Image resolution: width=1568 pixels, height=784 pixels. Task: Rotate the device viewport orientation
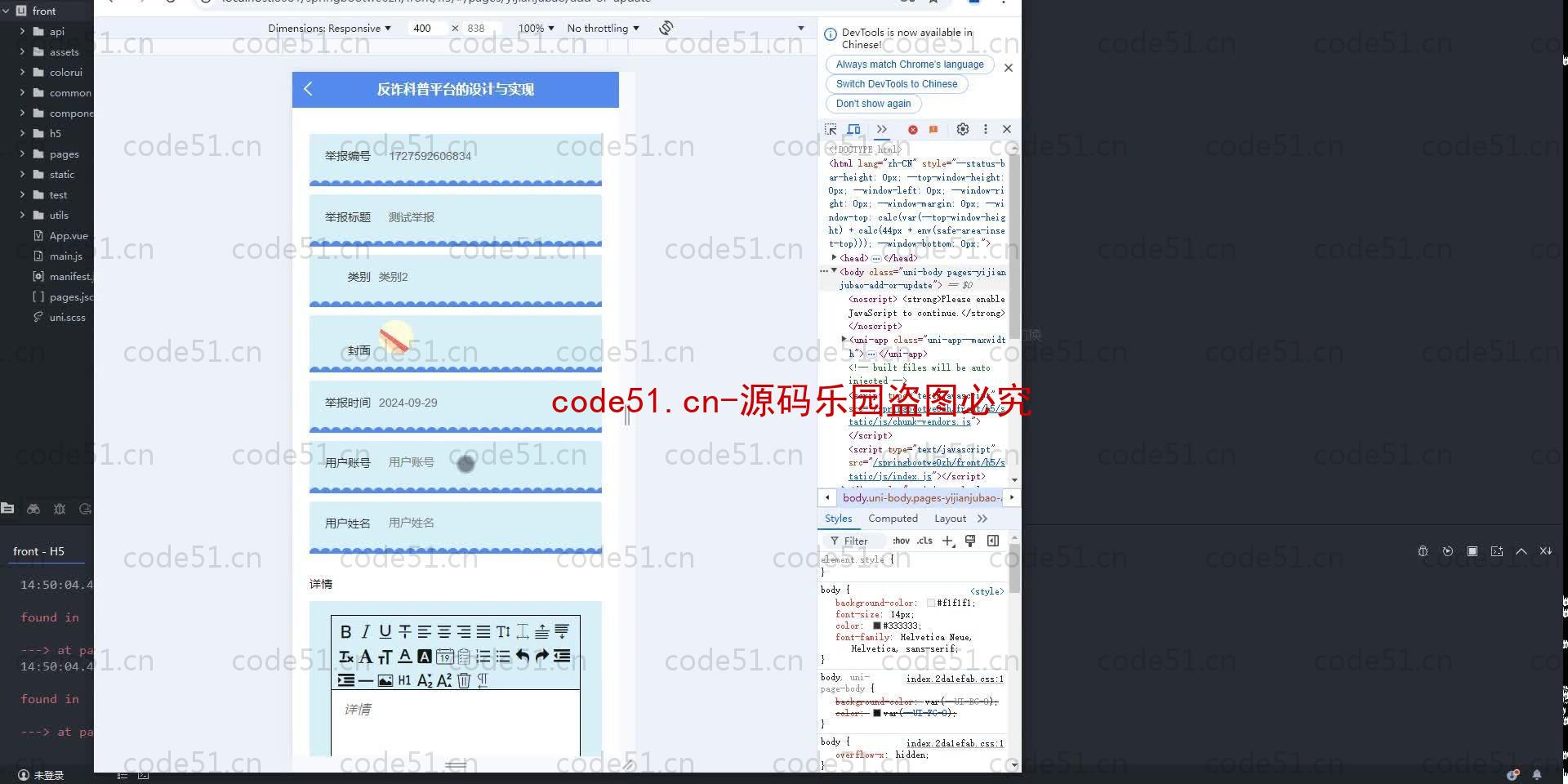click(666, 28)
